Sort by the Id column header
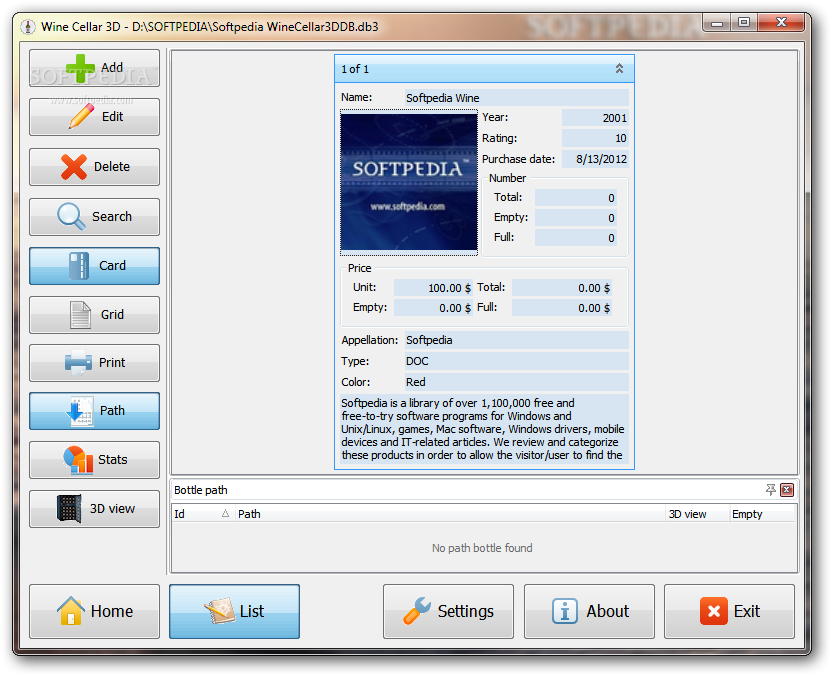832x676 pixels. [203, 514]
